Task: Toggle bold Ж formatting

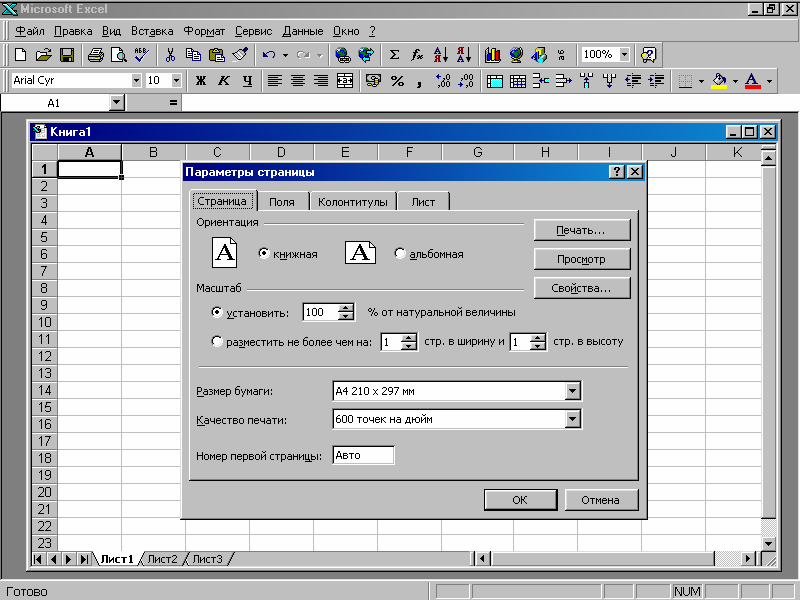Action: click(x=201, y=81)
